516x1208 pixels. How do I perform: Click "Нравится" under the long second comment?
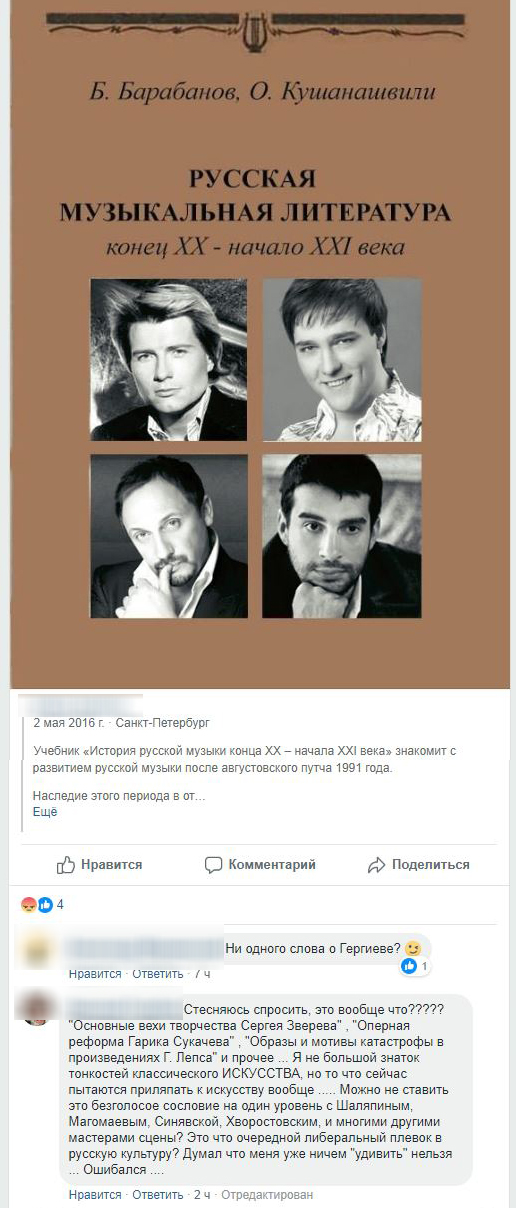coord(95,1195)
